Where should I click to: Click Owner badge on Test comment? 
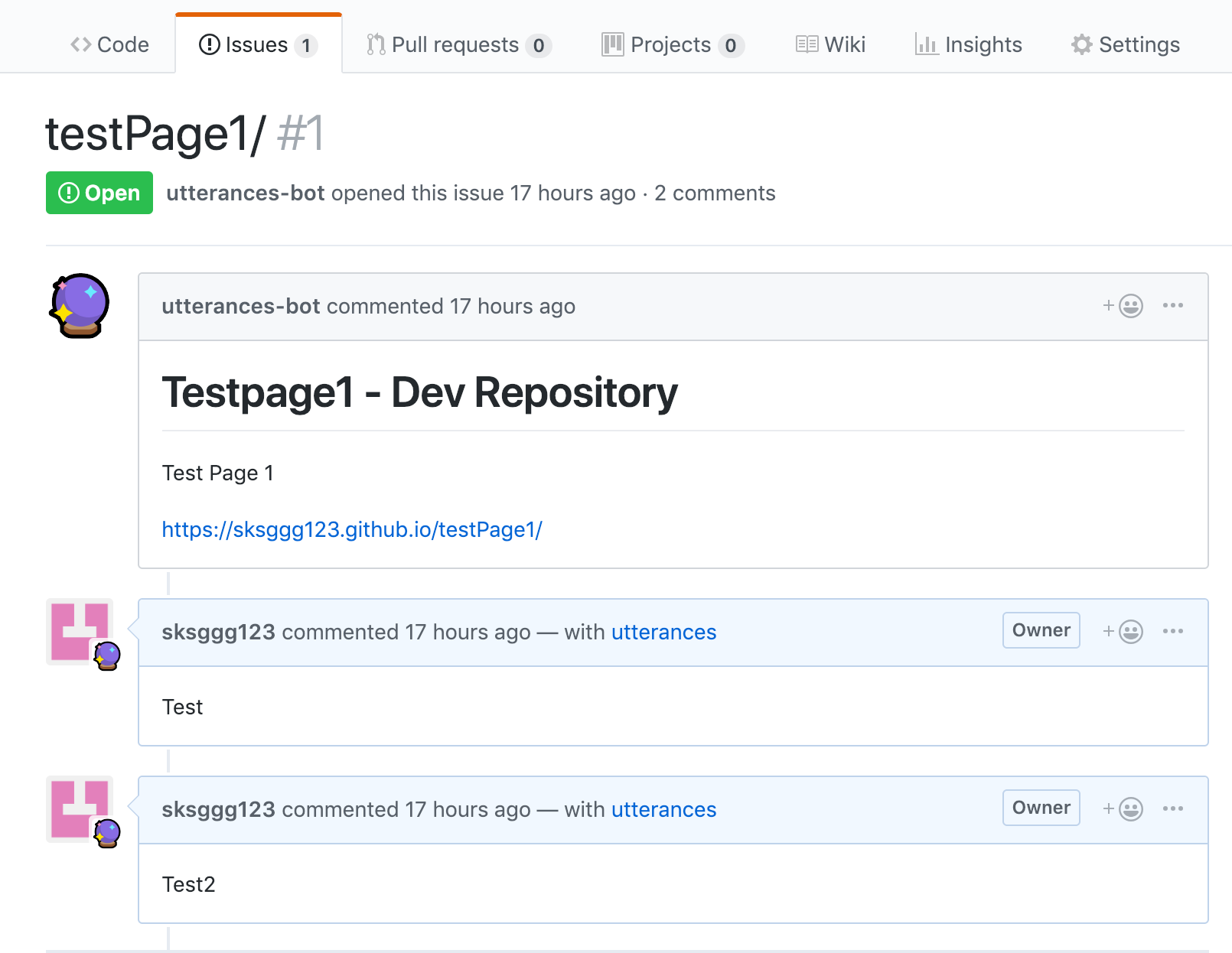point(1041,630)
